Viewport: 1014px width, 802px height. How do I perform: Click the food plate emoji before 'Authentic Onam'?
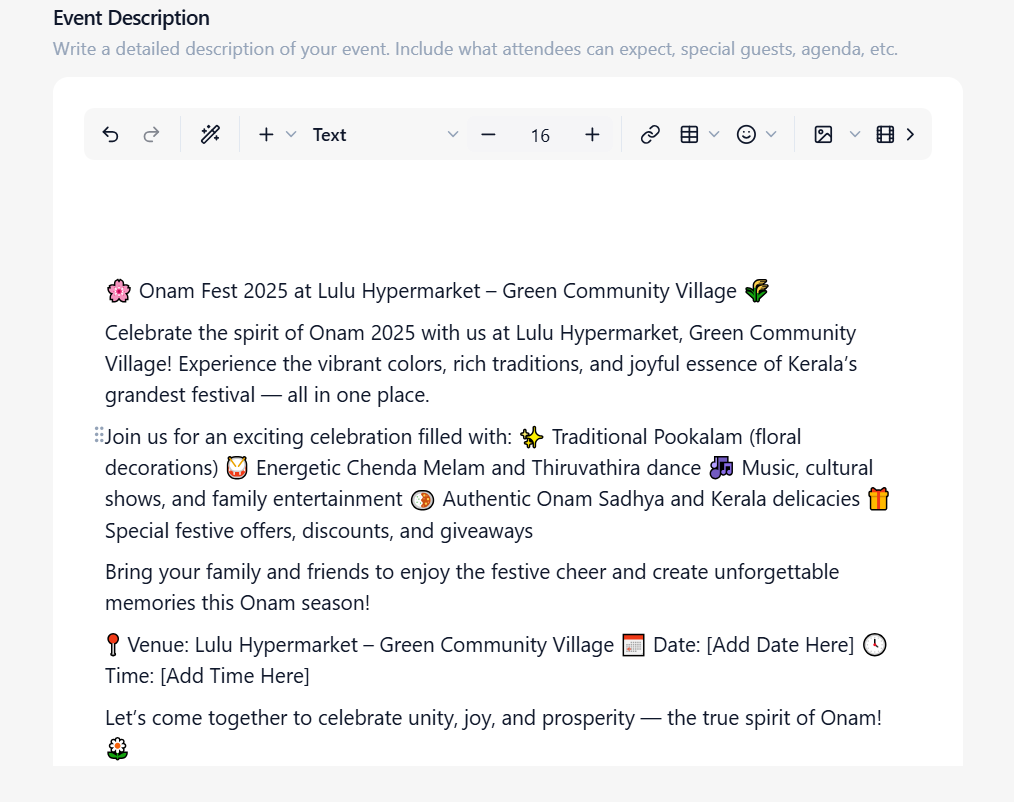pyautogui.click(x=422, y=499)
